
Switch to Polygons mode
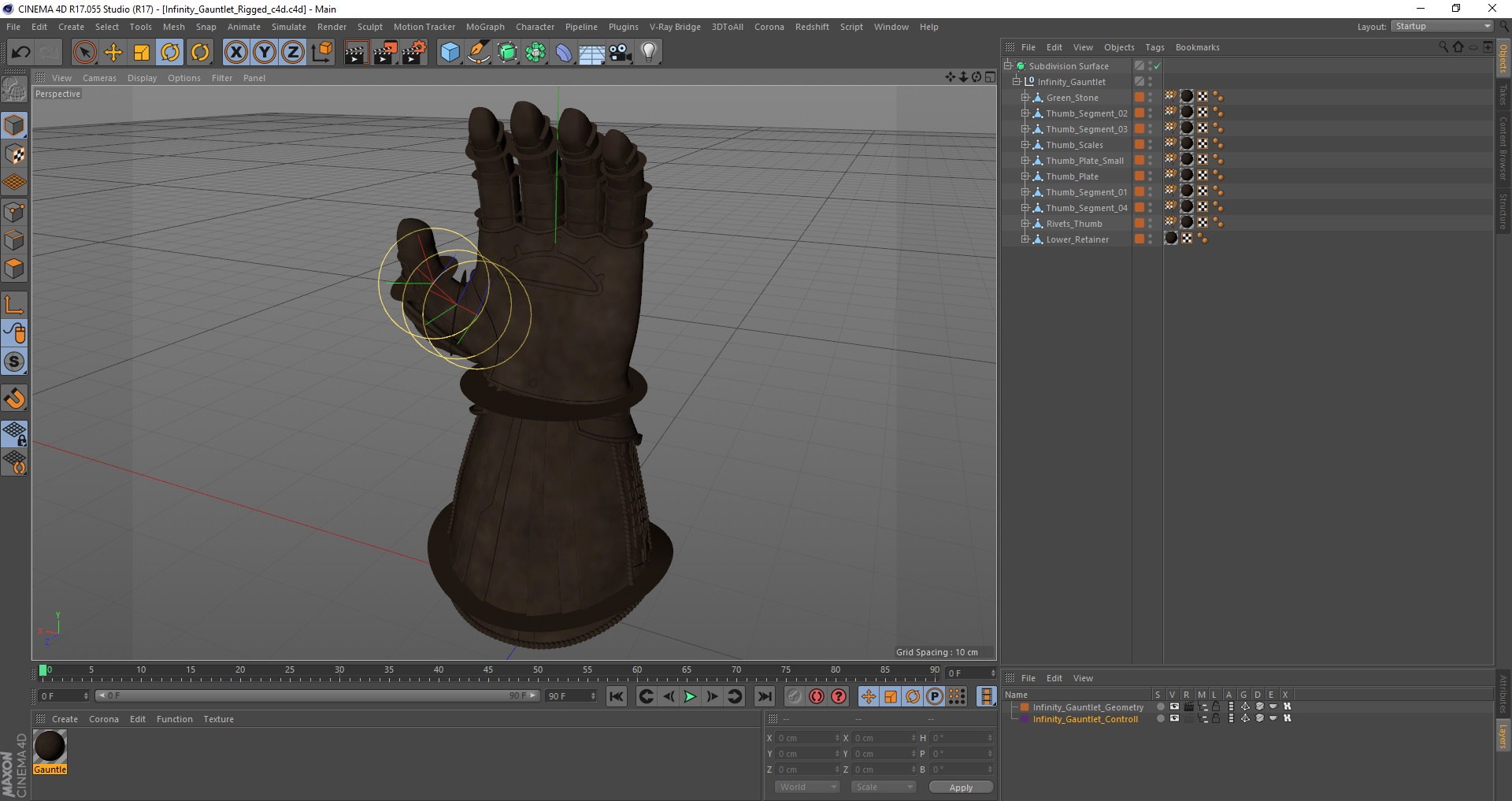point(14,269)
